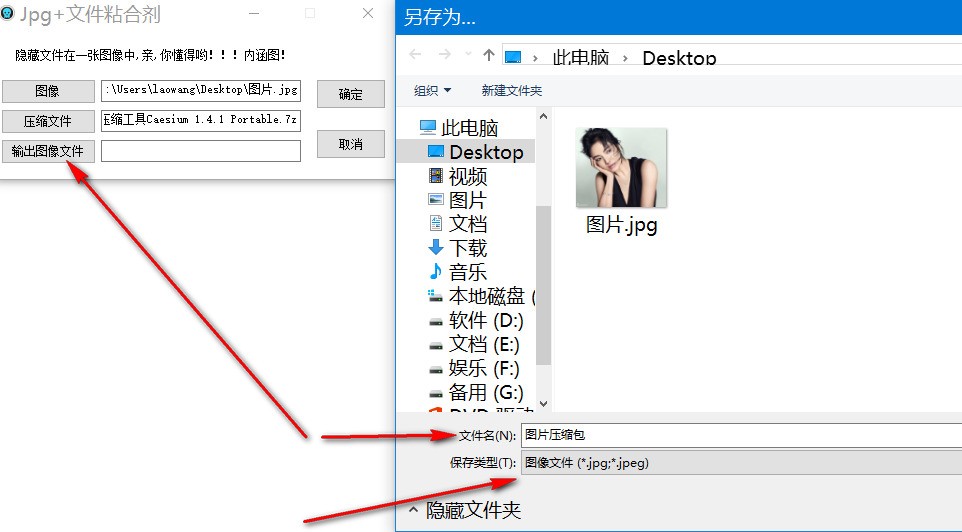This screenshot has width=962, height=532.
Task: Select 娱乐 (F:) drive in the tree
Action: [x=484, y=369]
